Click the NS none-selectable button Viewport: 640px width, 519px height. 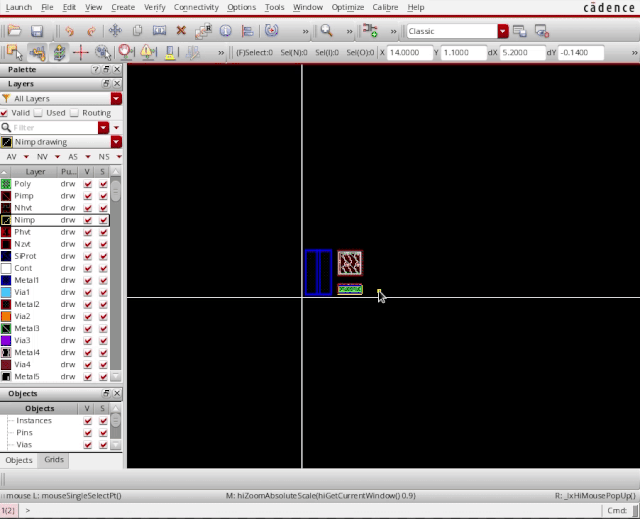pos(103,157)
